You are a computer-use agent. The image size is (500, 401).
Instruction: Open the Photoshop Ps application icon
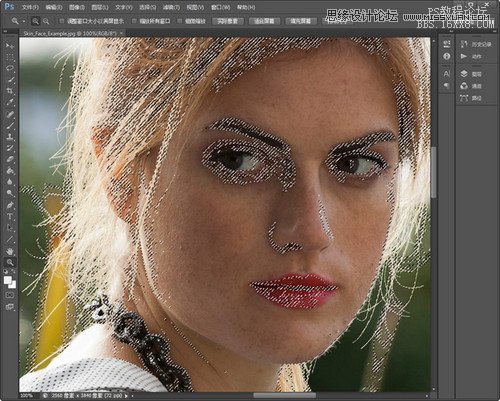coord(10,6)
